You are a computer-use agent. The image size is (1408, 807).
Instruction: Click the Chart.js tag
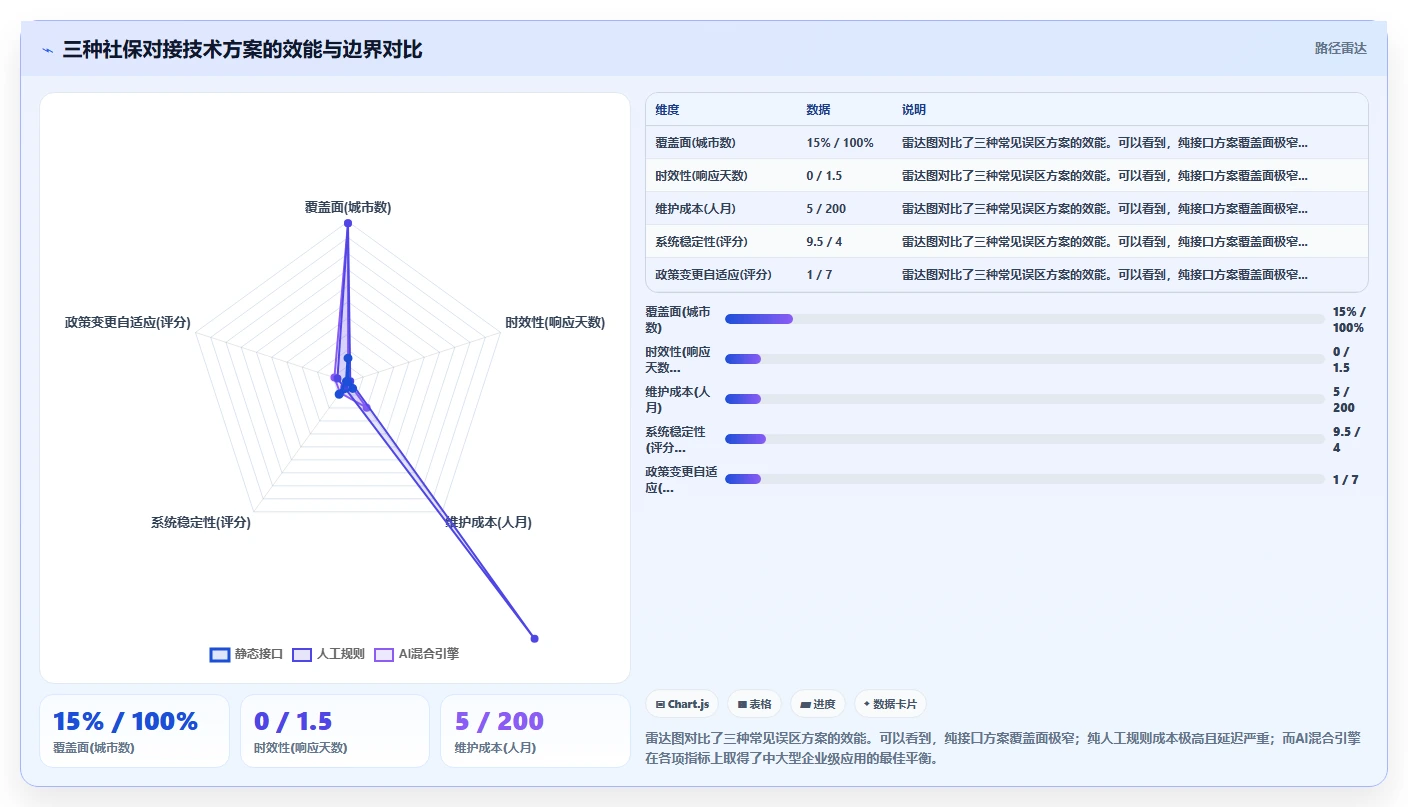pyautogui.click(x=682, y=704)
